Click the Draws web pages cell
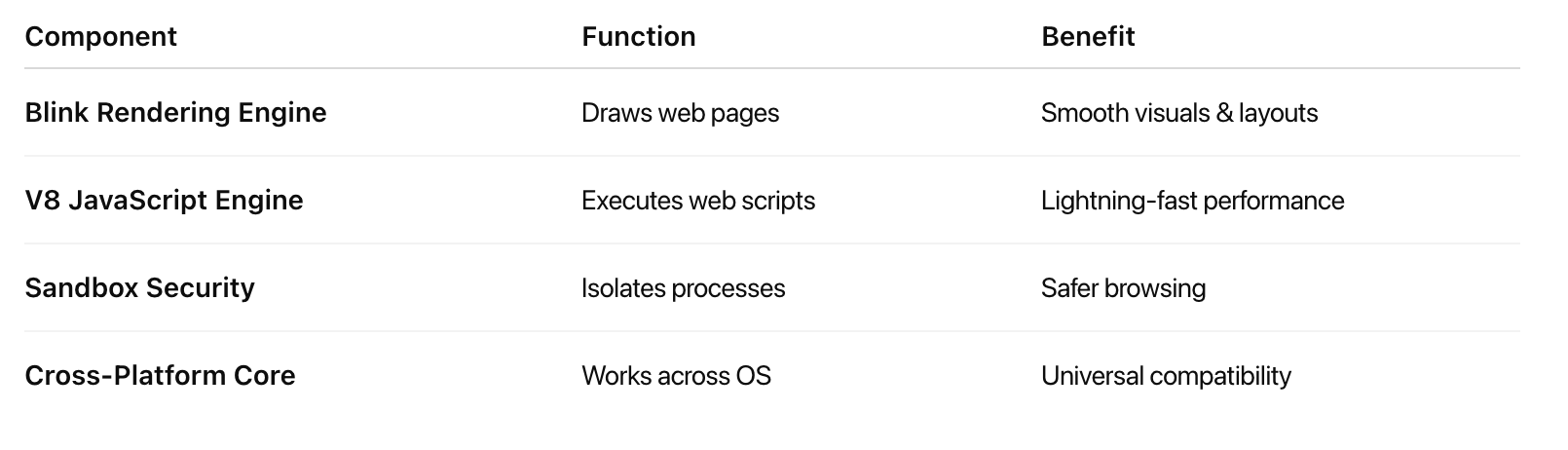1568x450 pixels. tap(680, 113)
